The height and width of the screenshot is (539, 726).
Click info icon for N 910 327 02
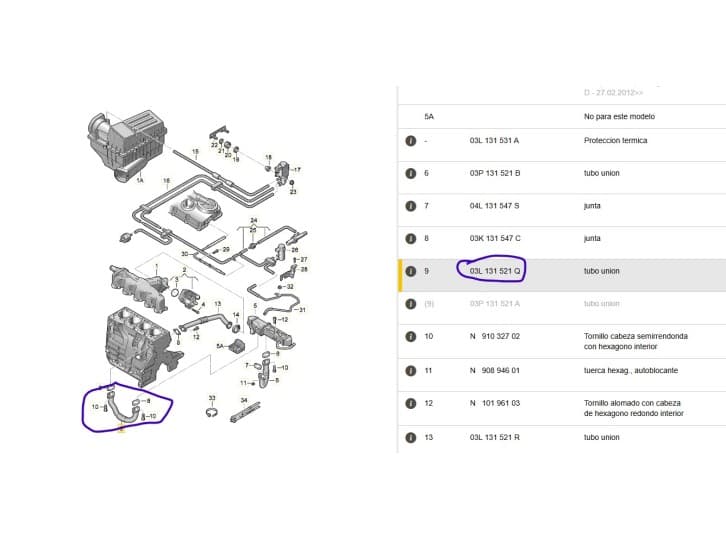411,337
